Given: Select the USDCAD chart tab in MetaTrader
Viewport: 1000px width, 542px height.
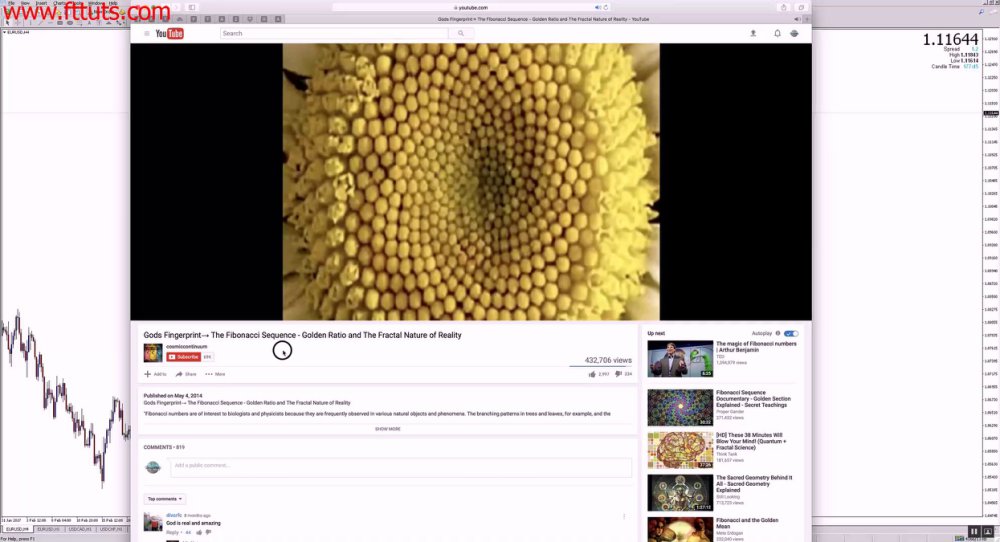Looking at the screenshot, I should [80, 529].
